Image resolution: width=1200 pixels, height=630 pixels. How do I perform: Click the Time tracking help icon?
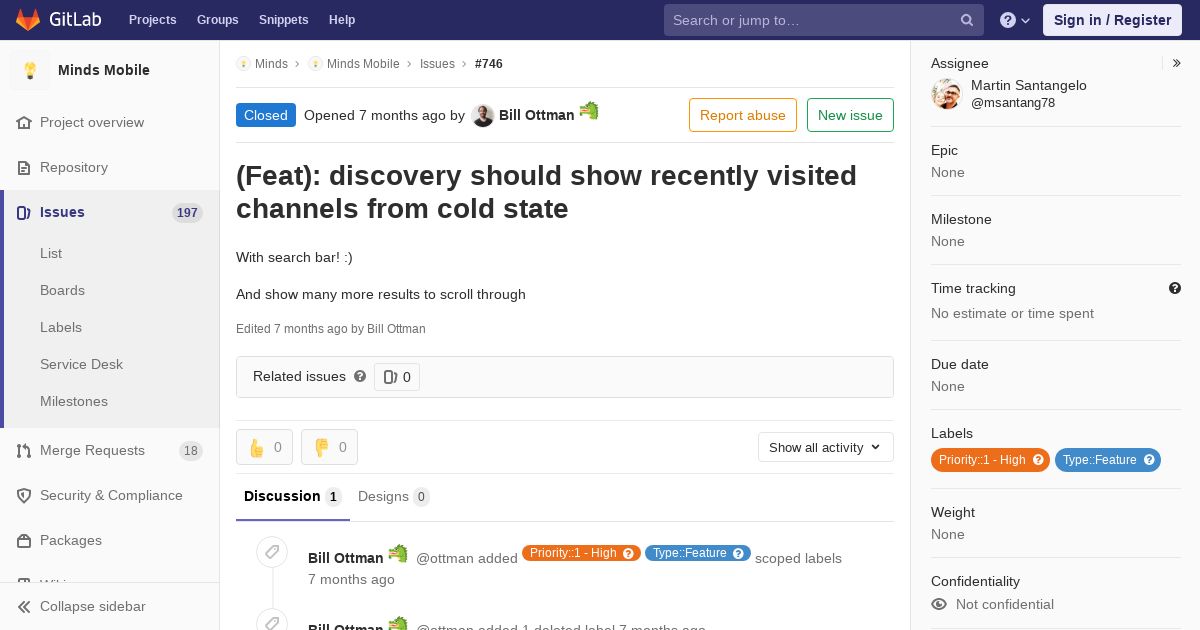pyautogui.click(x=1175, y=288)
